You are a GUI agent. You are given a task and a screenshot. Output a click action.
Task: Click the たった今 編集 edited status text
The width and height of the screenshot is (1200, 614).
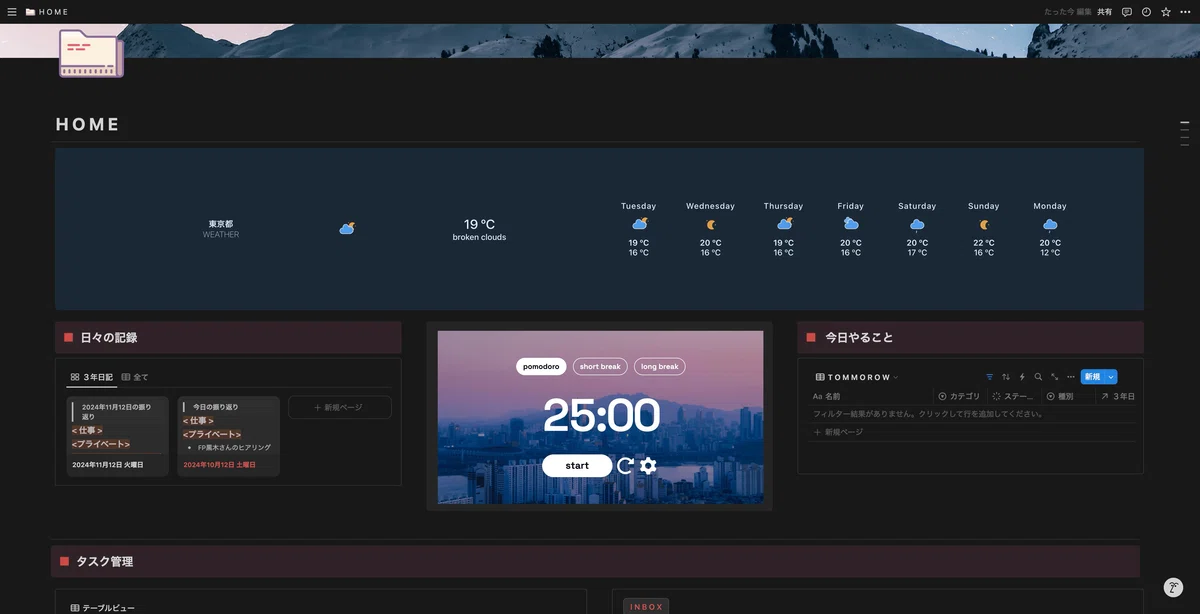click(1068, 12)
